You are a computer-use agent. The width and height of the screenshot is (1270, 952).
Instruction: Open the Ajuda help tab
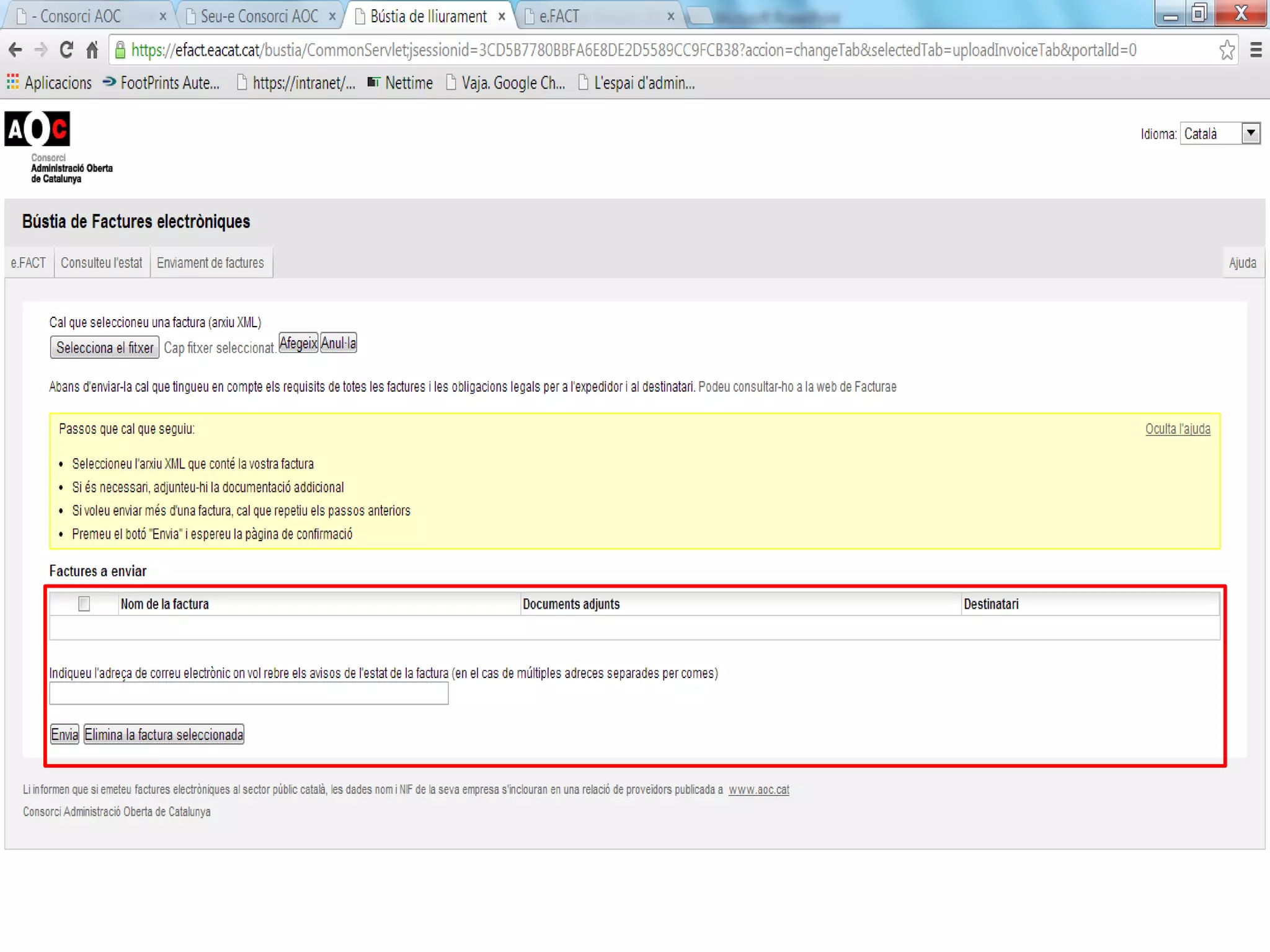[1242, 263]
